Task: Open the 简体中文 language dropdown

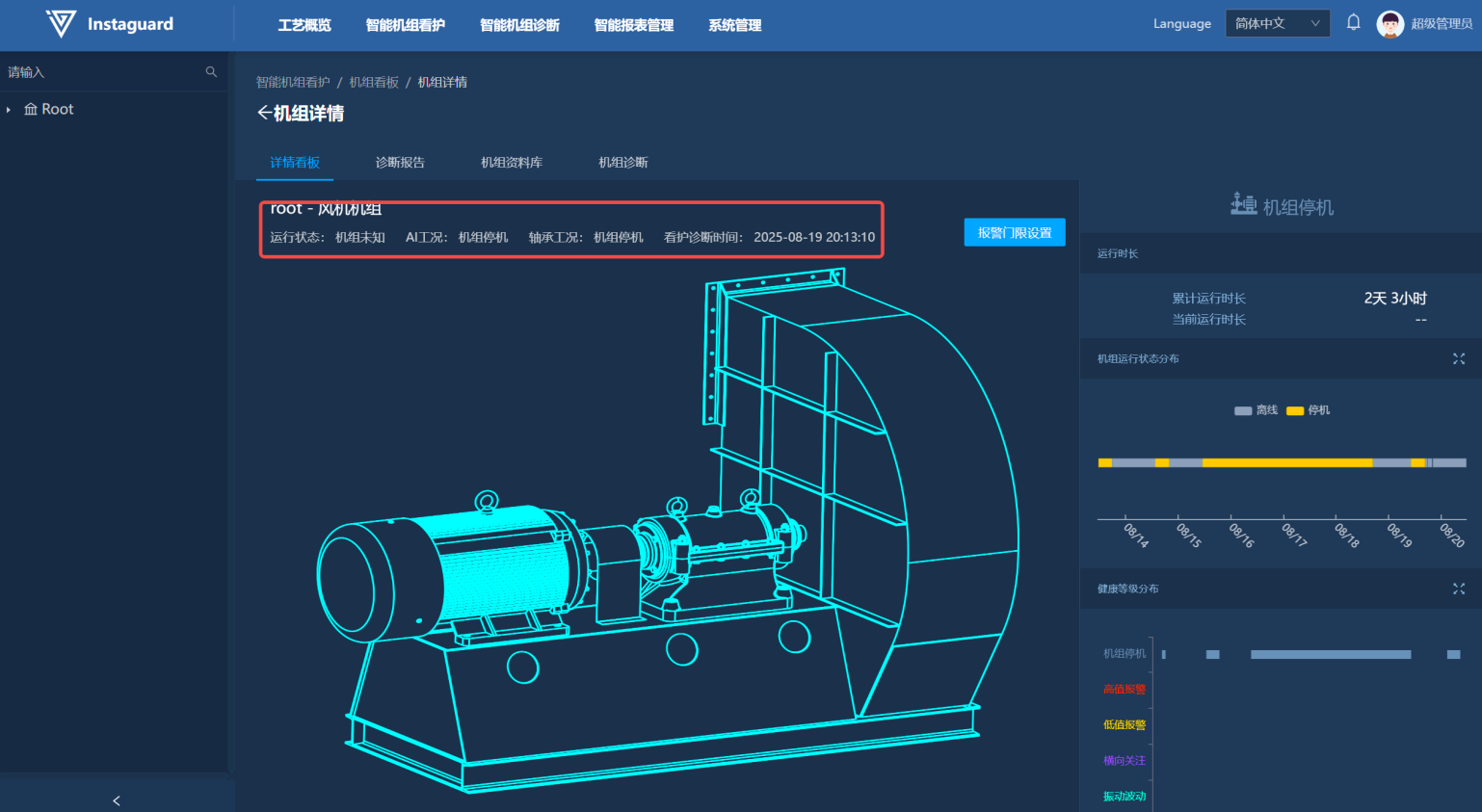Action: pos(1277,23)
